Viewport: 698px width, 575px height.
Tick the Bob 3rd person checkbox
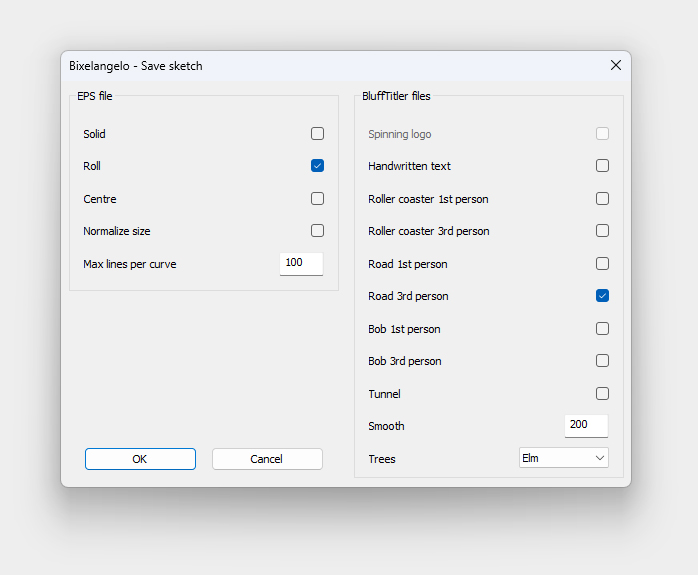click(602, 360)
